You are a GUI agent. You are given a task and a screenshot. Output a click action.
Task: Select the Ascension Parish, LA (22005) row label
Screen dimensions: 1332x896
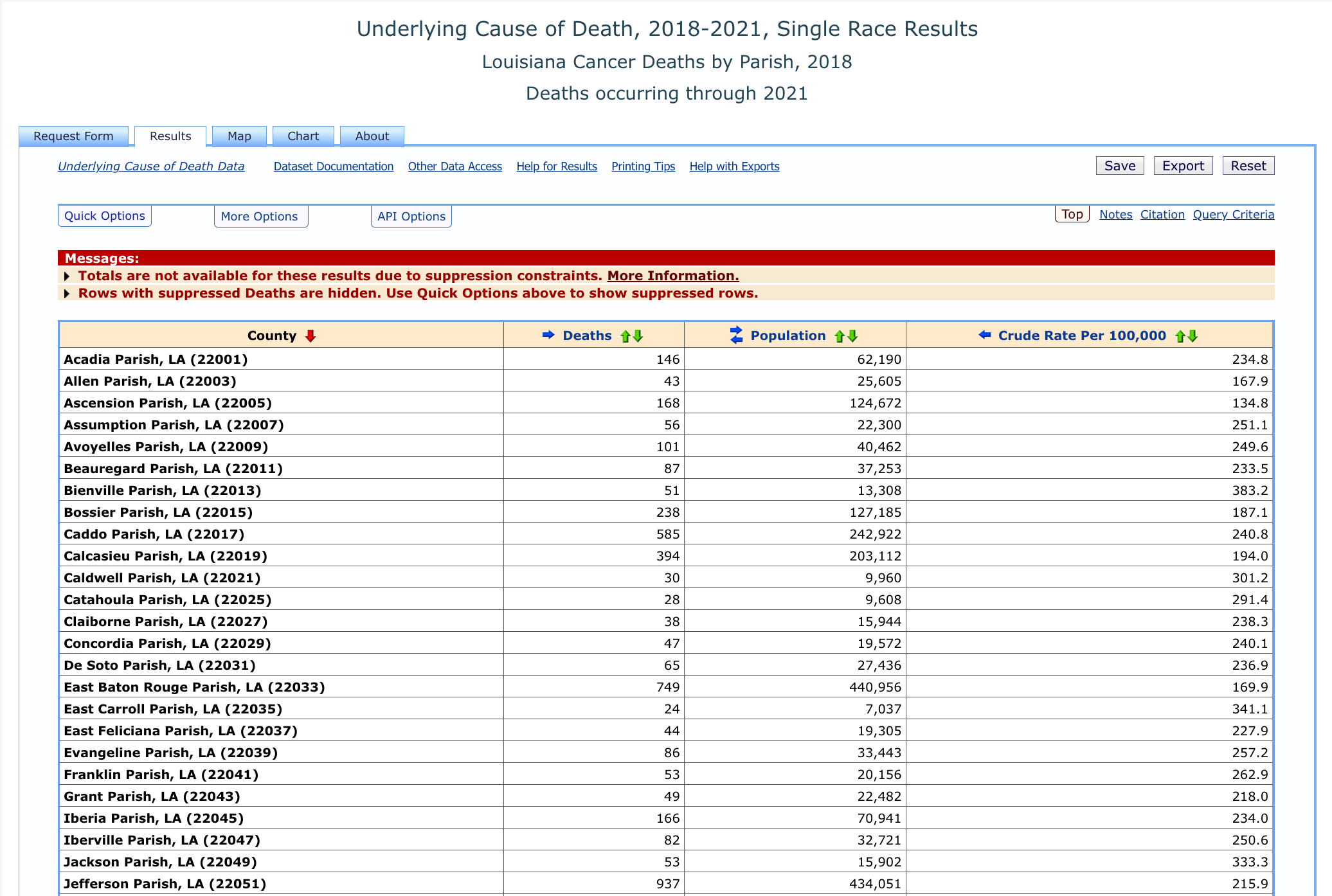(x=168, y=403)
